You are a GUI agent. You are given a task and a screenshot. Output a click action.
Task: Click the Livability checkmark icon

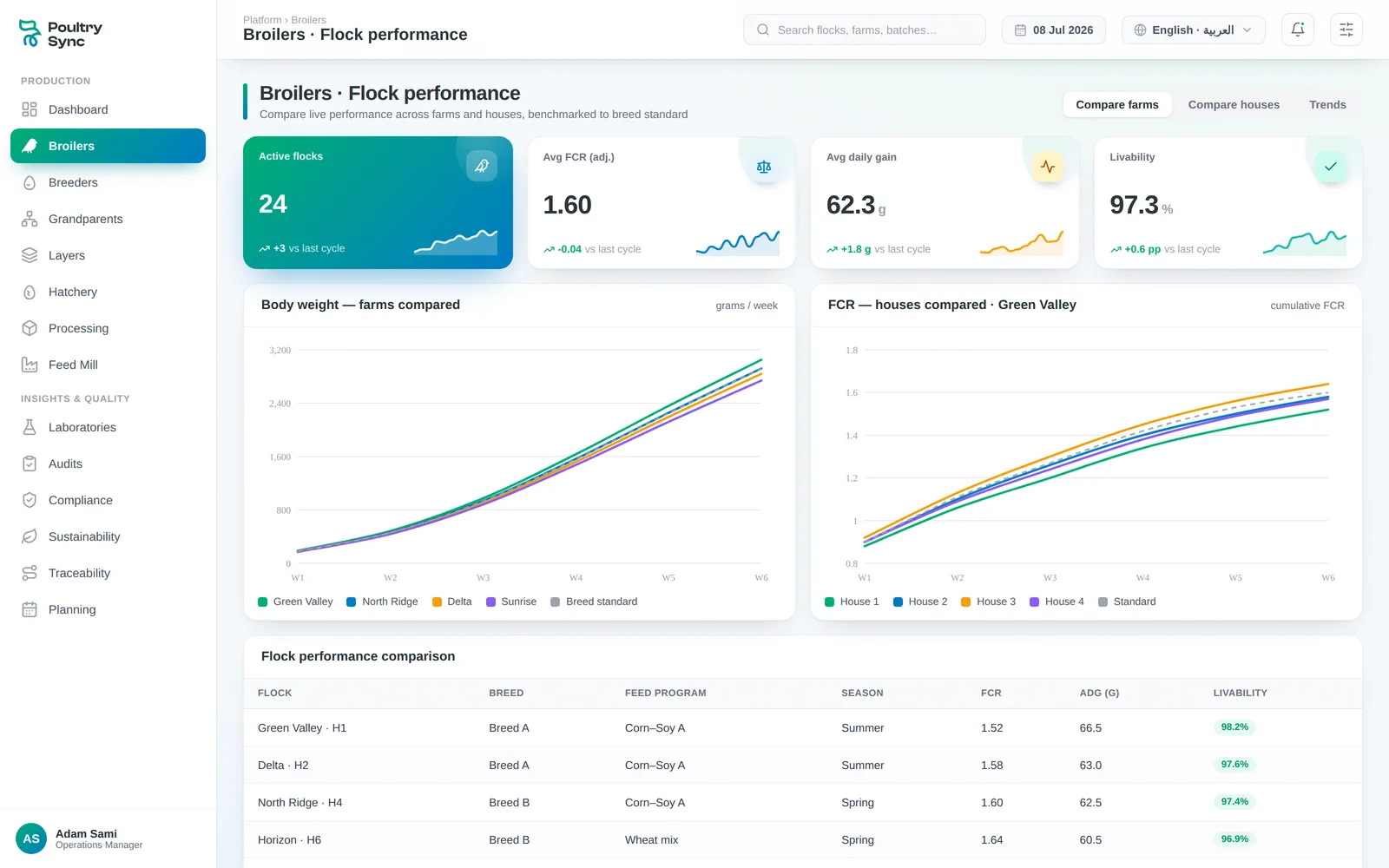point(1331,167)
